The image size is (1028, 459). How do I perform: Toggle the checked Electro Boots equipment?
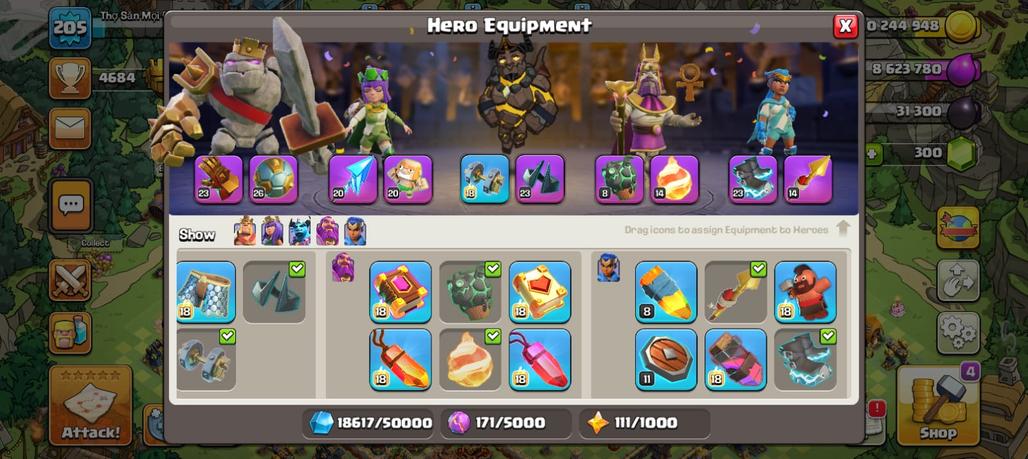tap(805, 359)
